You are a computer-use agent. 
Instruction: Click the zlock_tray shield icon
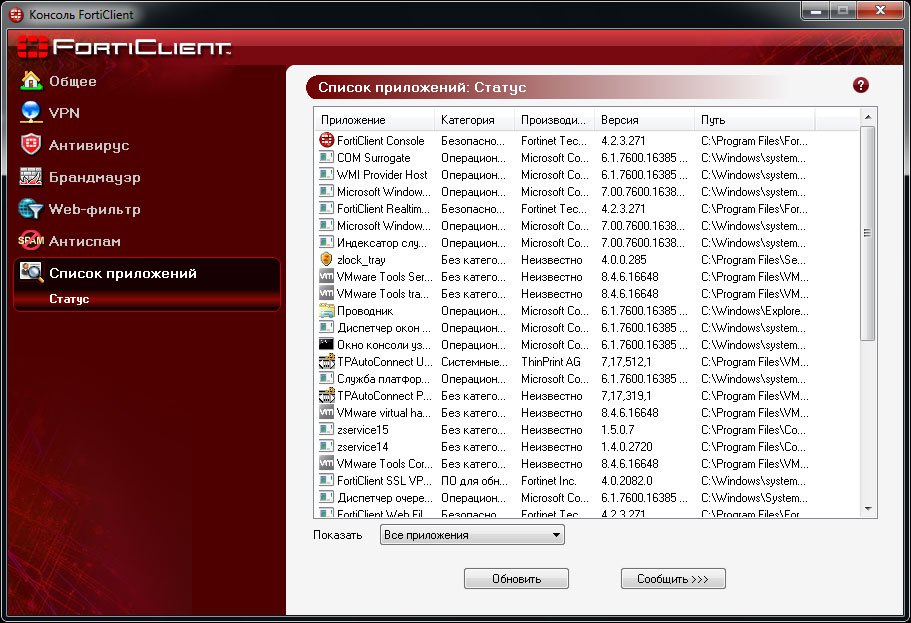tap(327, 259)
